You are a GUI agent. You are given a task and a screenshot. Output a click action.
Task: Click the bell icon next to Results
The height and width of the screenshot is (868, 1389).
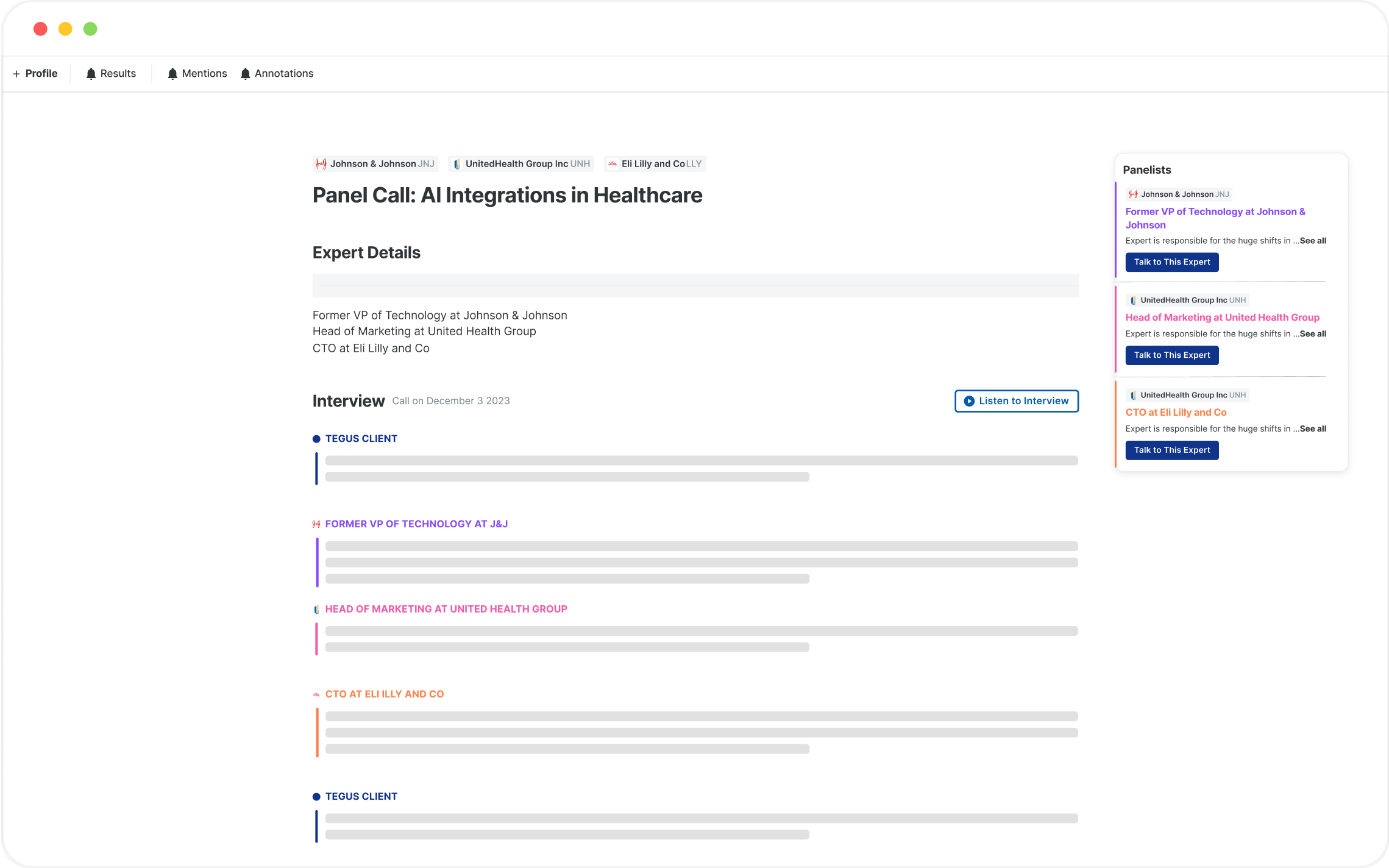91,74
